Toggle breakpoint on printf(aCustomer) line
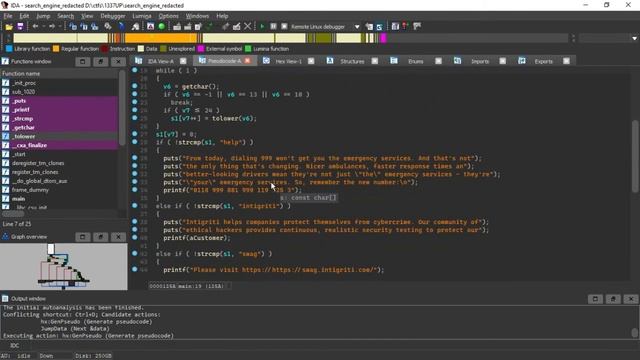Image resolution: width=640 pixels, height=360 pixels. (x=135, y=238)
